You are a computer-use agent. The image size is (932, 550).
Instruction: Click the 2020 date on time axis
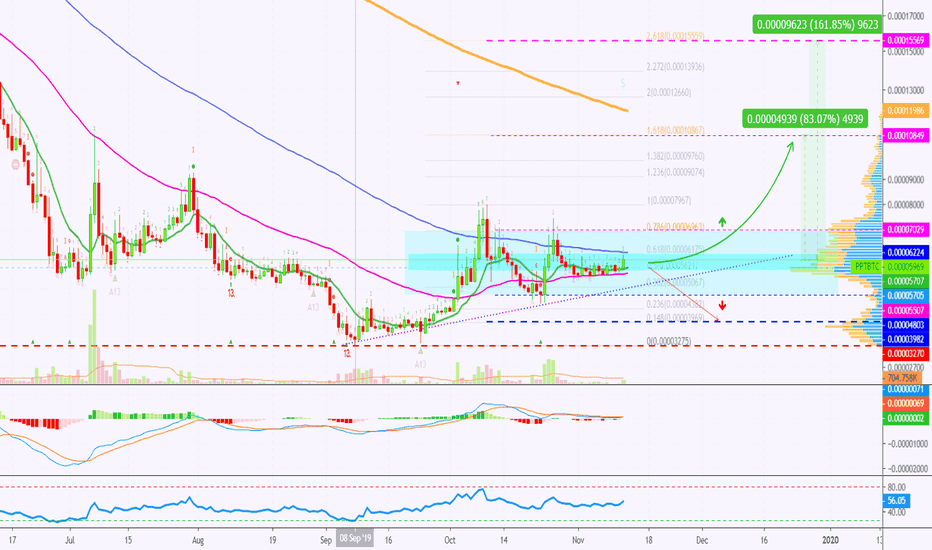[x=830, y=540]
